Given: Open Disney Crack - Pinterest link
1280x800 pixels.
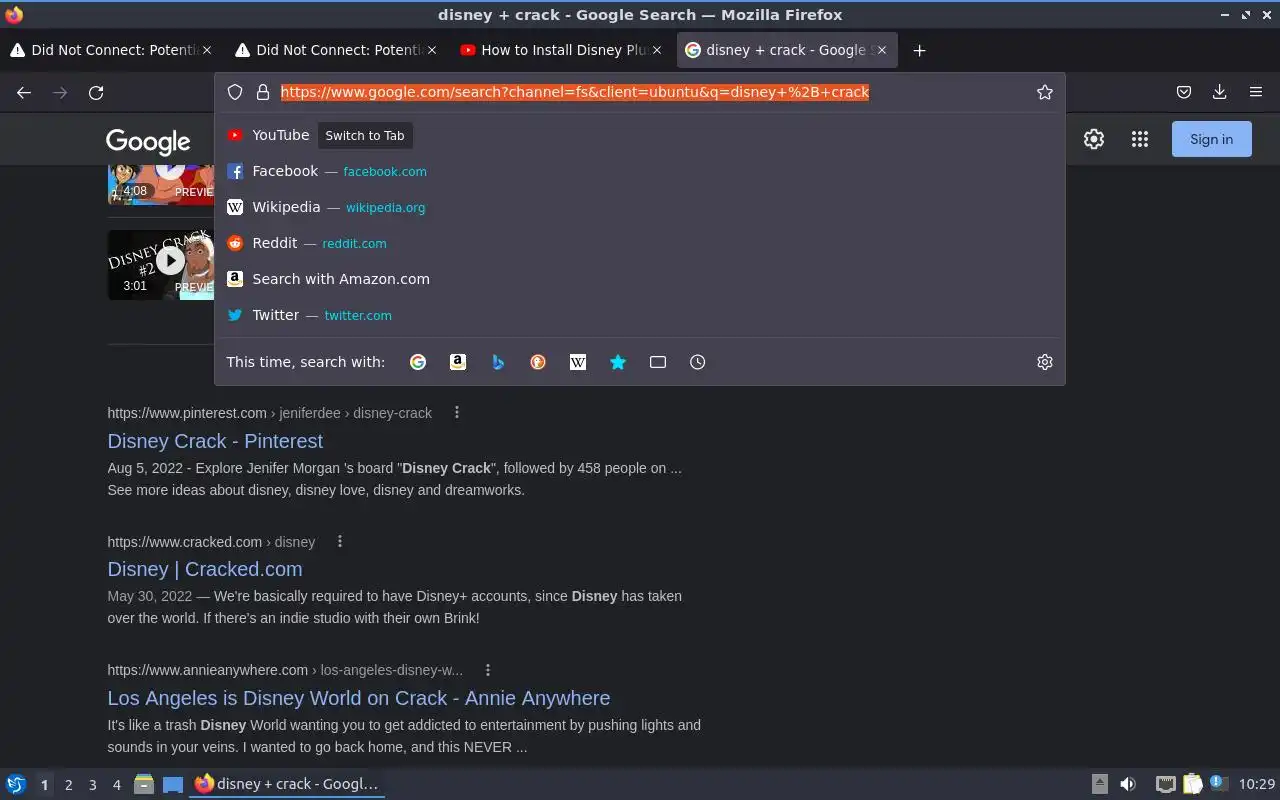Looking at the screenshot, I should click(x=215, y=441).
